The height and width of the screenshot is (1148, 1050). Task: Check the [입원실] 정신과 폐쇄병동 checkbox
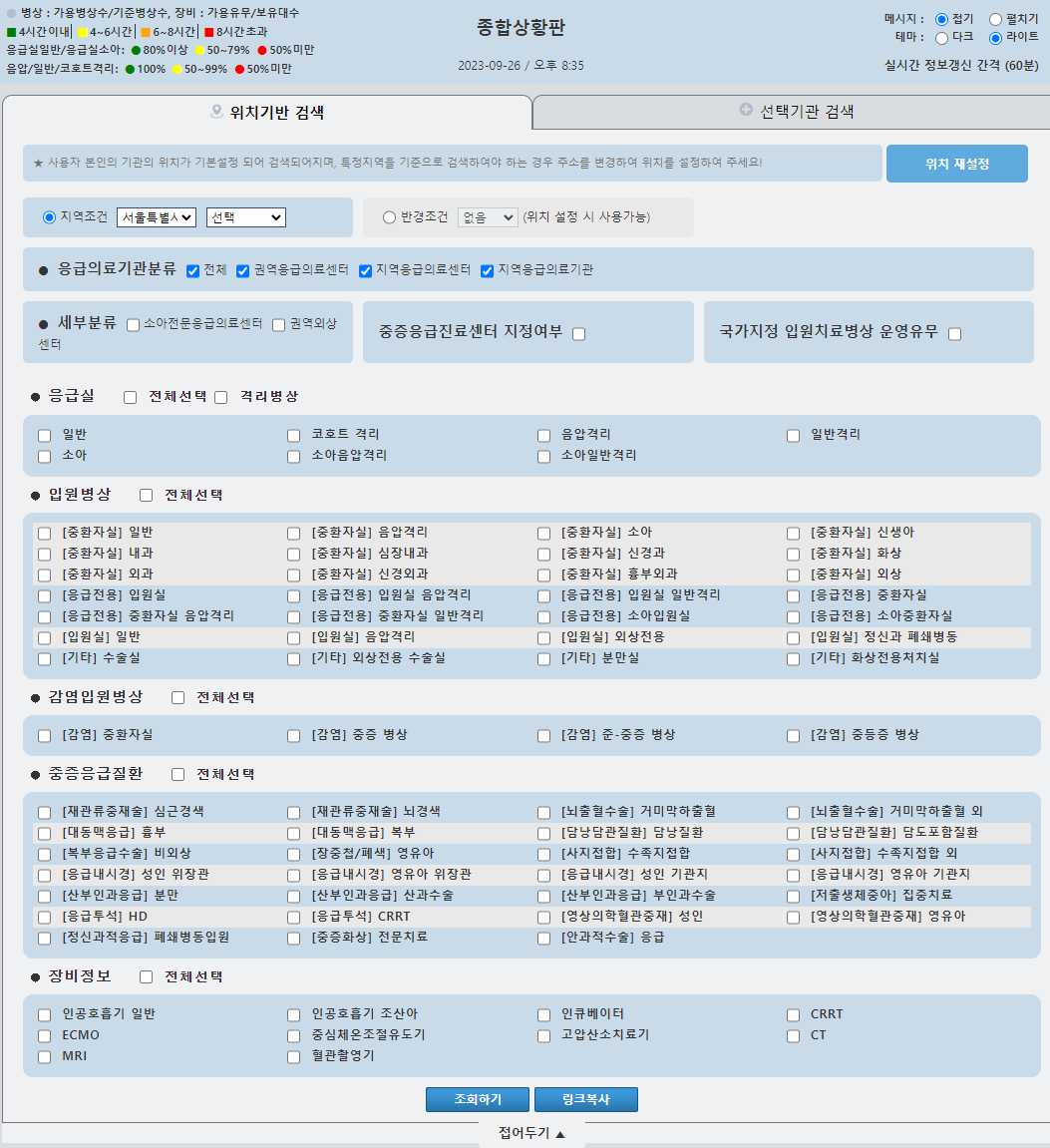coord(793,638)
